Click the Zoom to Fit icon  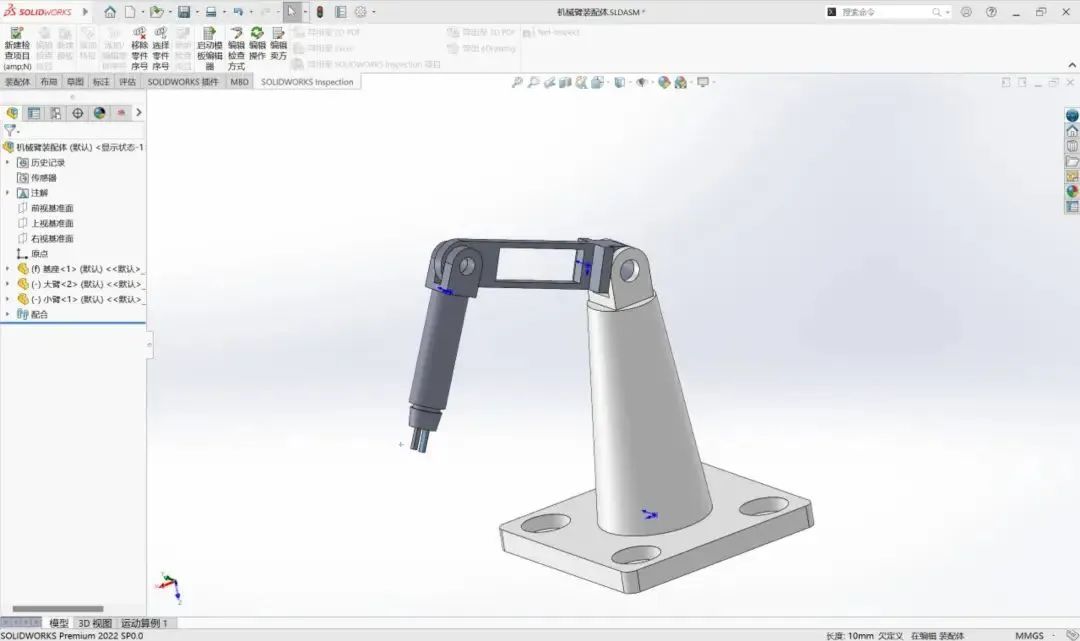pyautogui.click(x=517, y=82)
